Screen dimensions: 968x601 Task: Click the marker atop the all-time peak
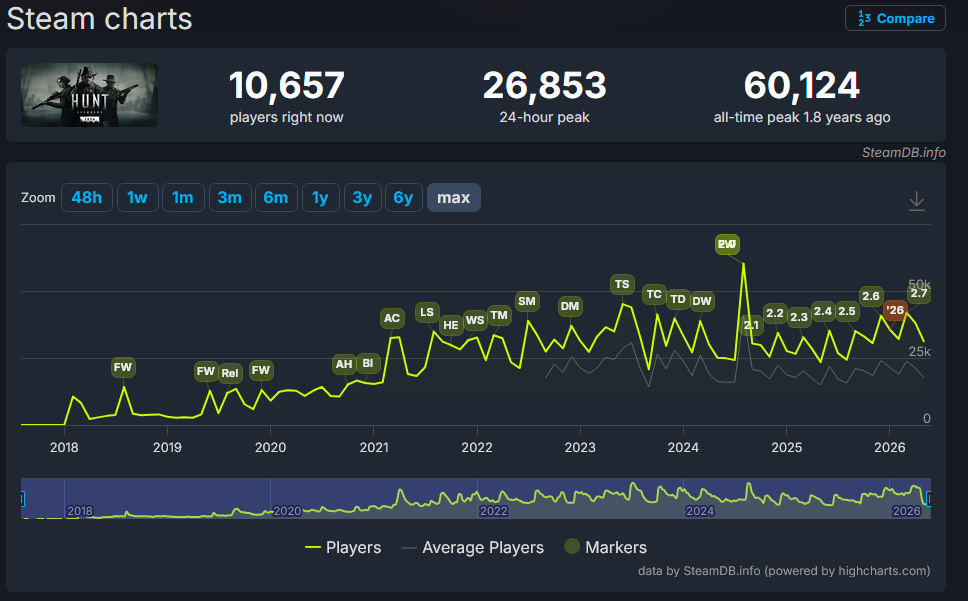tap(727, 244)
